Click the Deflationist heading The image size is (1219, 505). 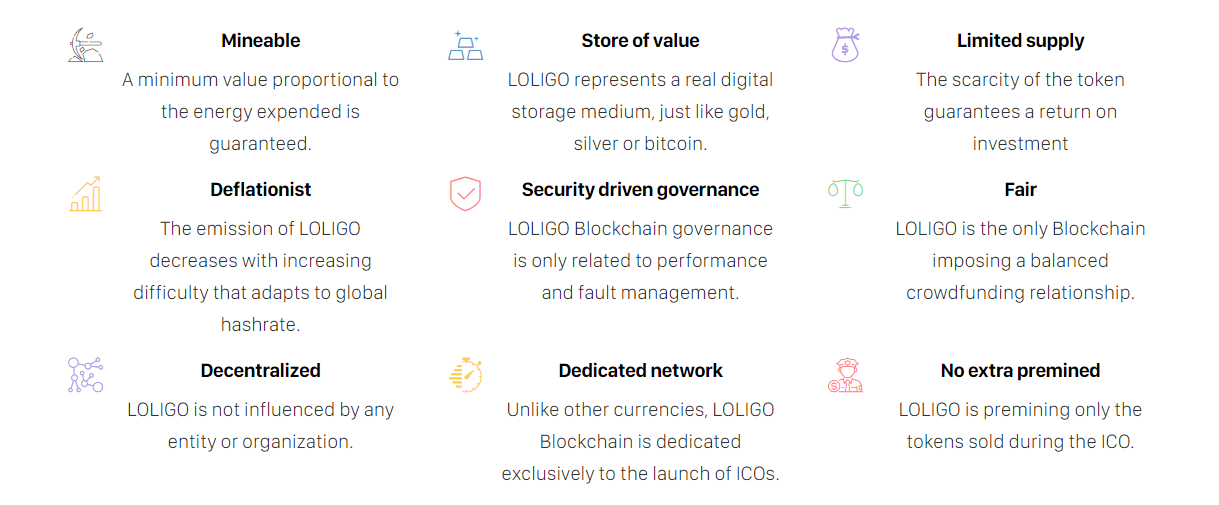point(260,190)
